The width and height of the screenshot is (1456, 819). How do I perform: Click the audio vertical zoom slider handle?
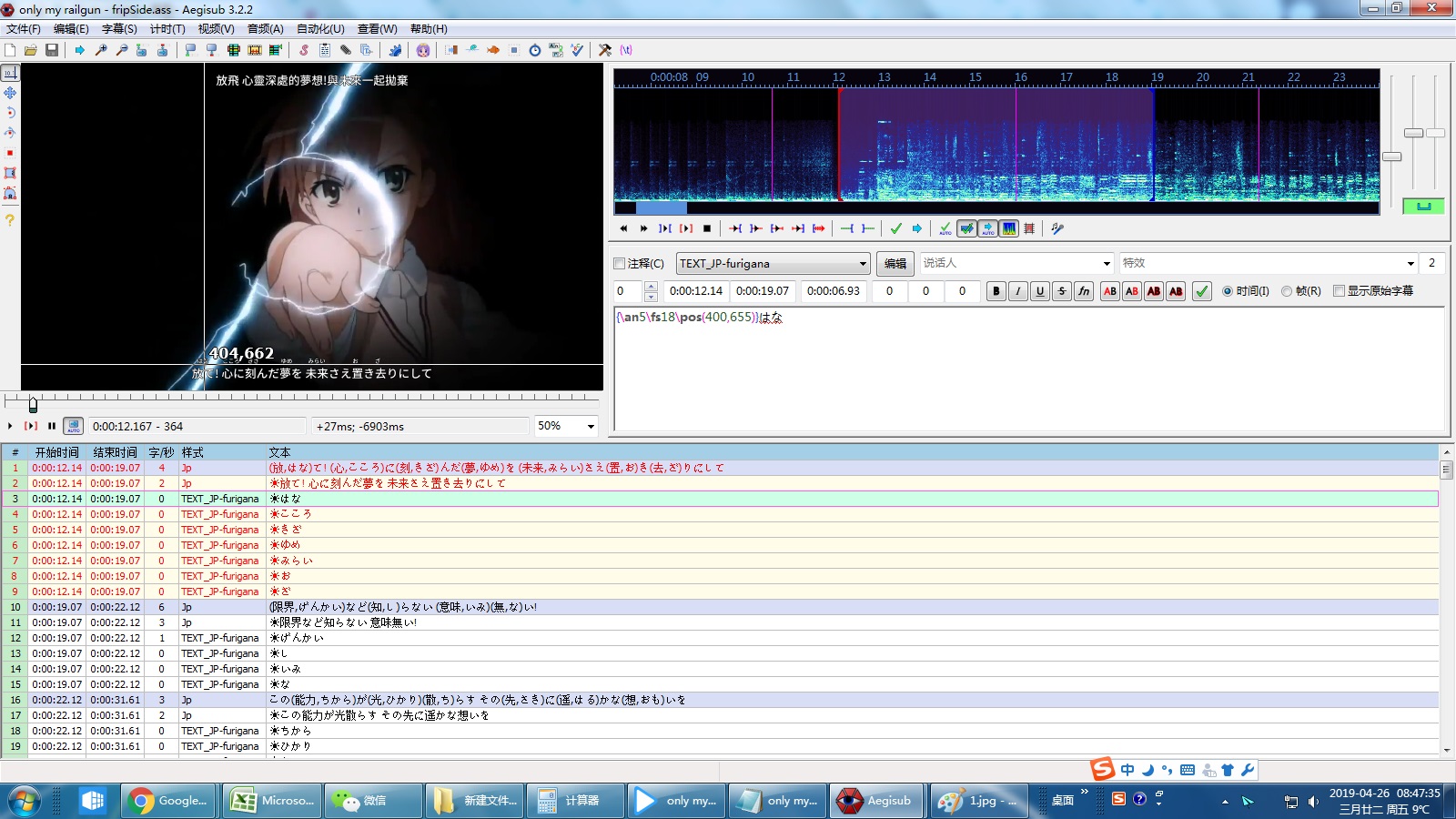coord(1413,133)
